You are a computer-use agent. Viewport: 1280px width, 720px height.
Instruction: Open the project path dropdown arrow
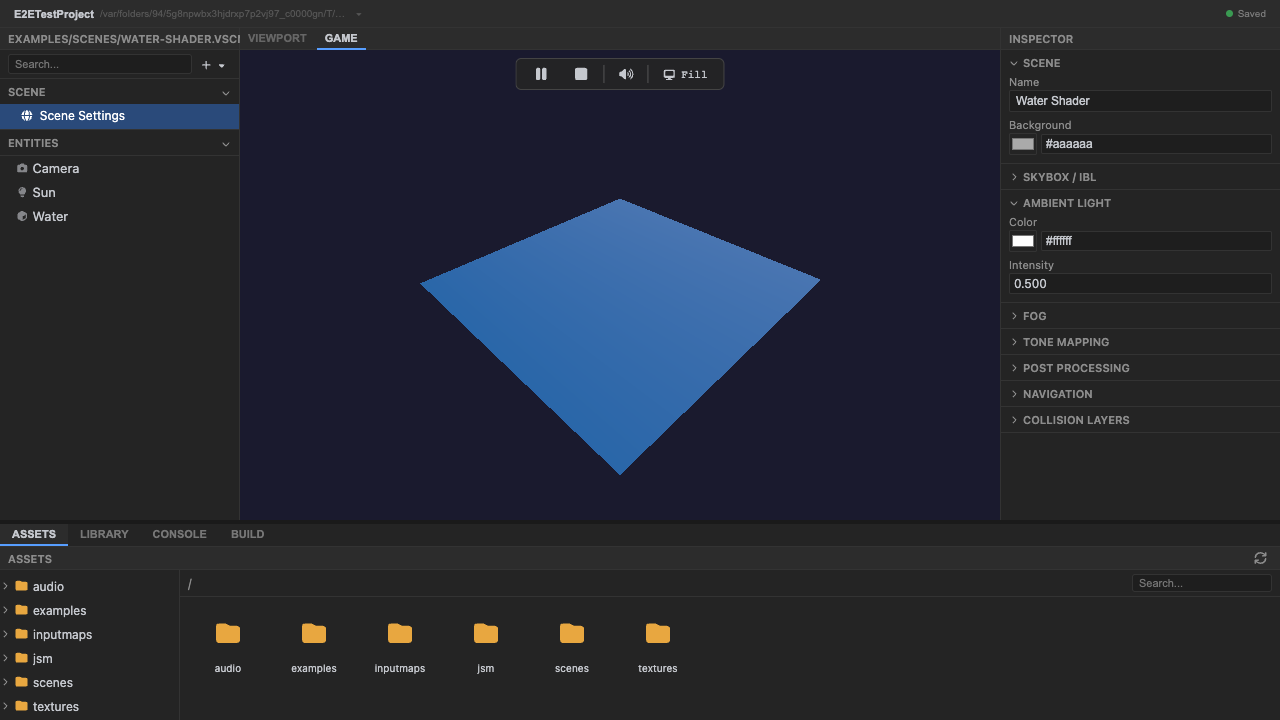click(359, 14)
